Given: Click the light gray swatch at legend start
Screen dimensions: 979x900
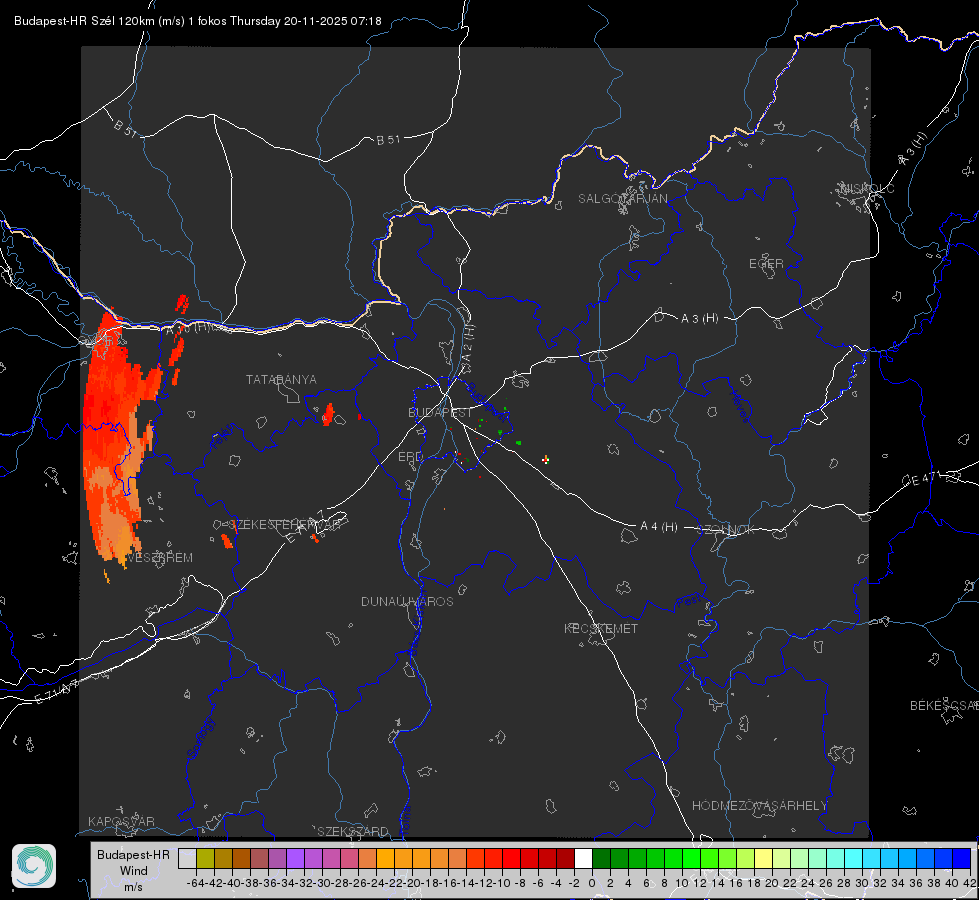Looking at the screenshot, I should [187, 858].
